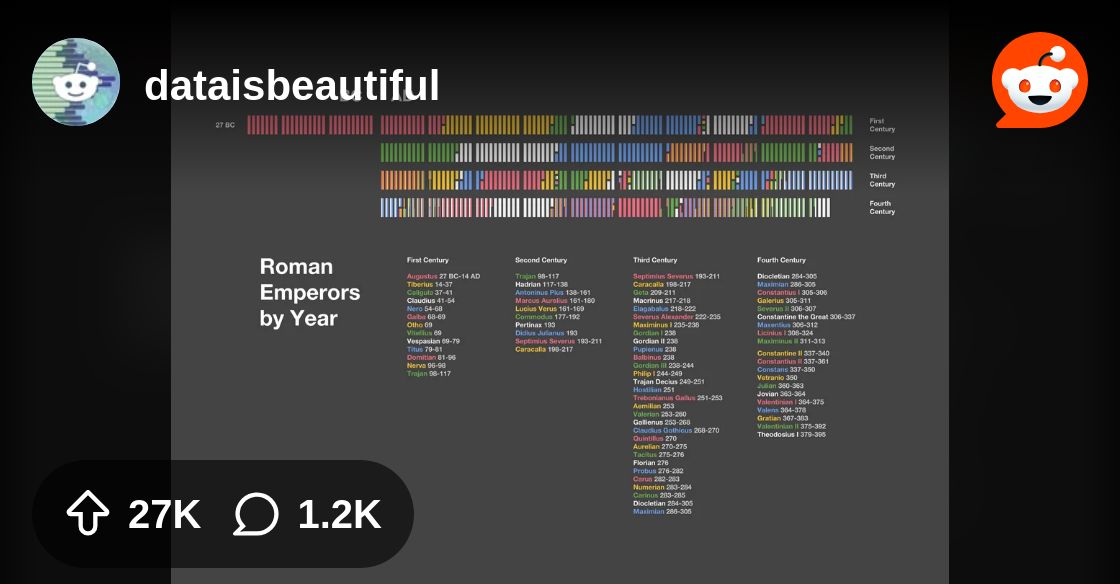Click the Second Century label beside the timeline

point(882,153)
